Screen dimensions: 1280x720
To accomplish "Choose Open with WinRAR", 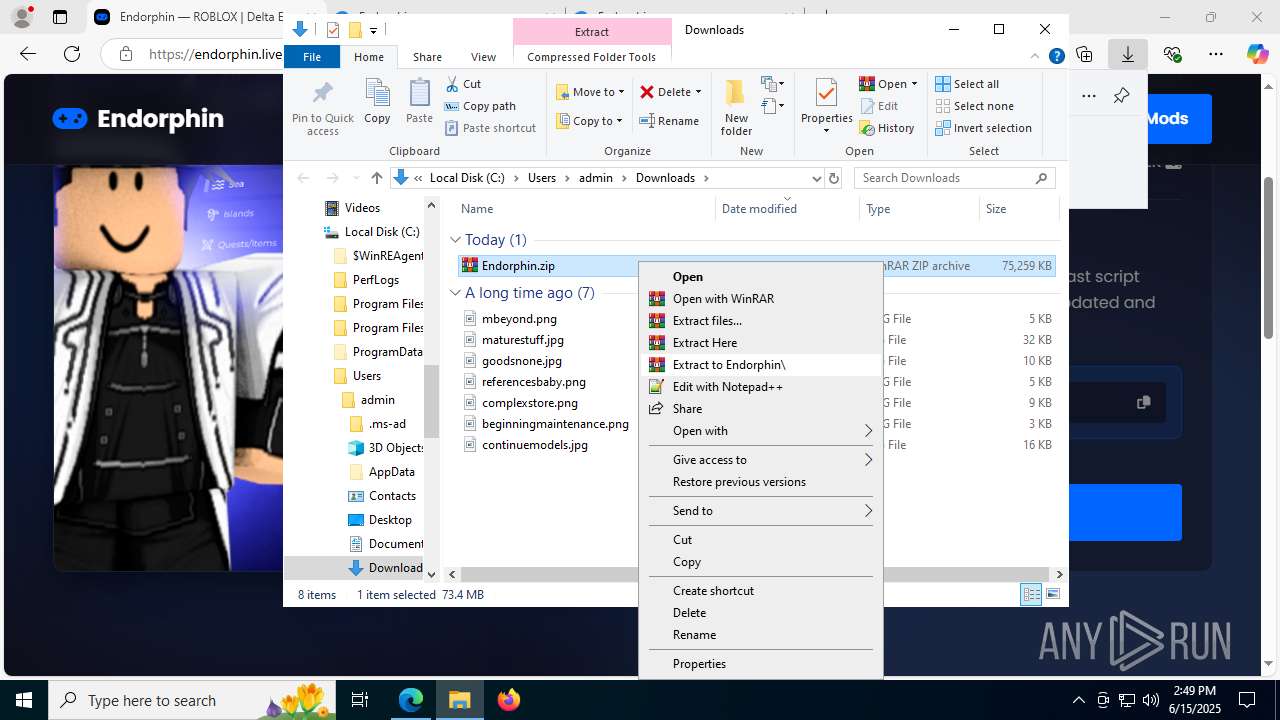I will click(760, 299).
